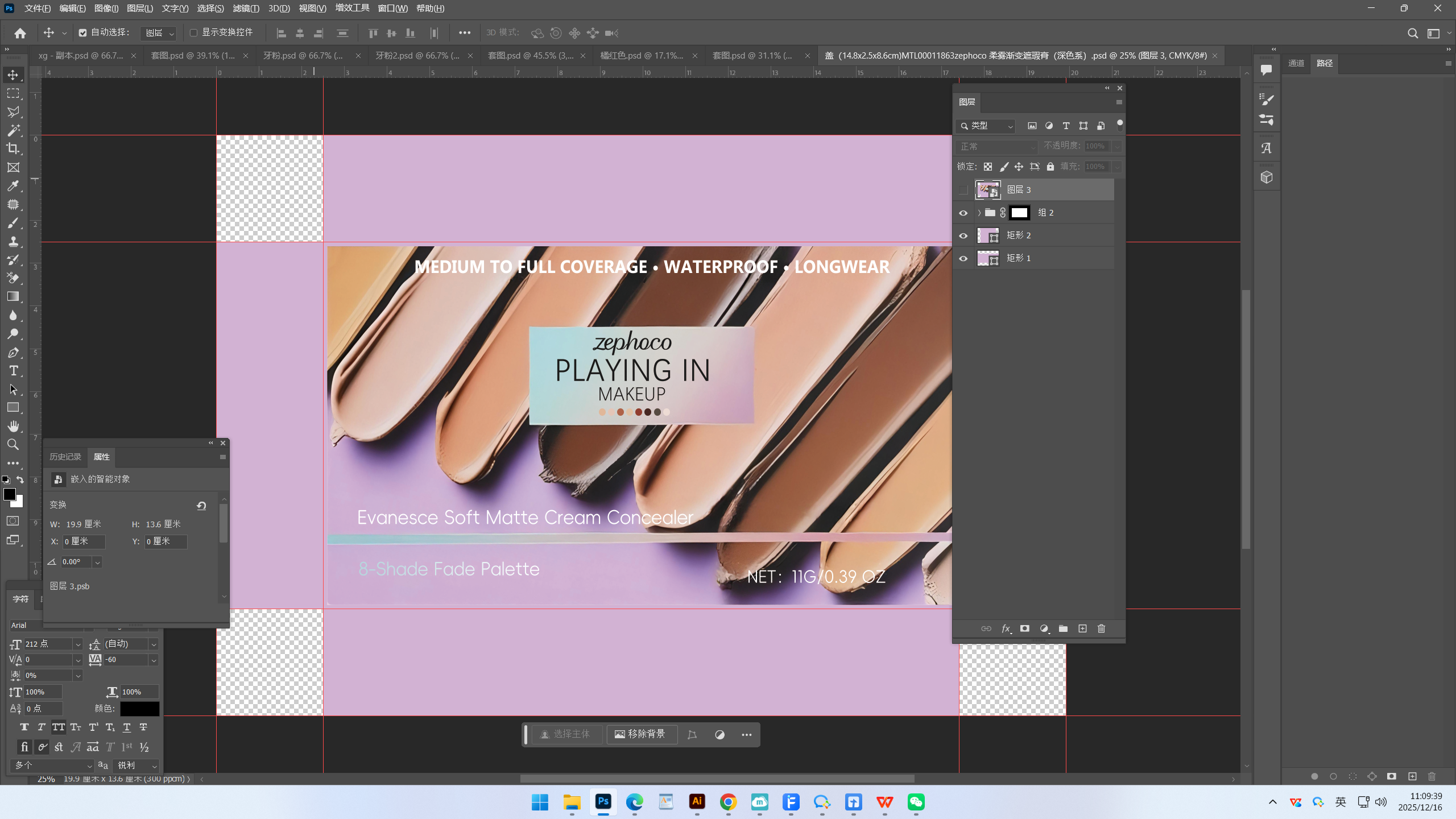The height and width of the screenshot is (819, 1456).
Task: Select the Hand tool
Action: pyautogui.click(x=13, y=426)
